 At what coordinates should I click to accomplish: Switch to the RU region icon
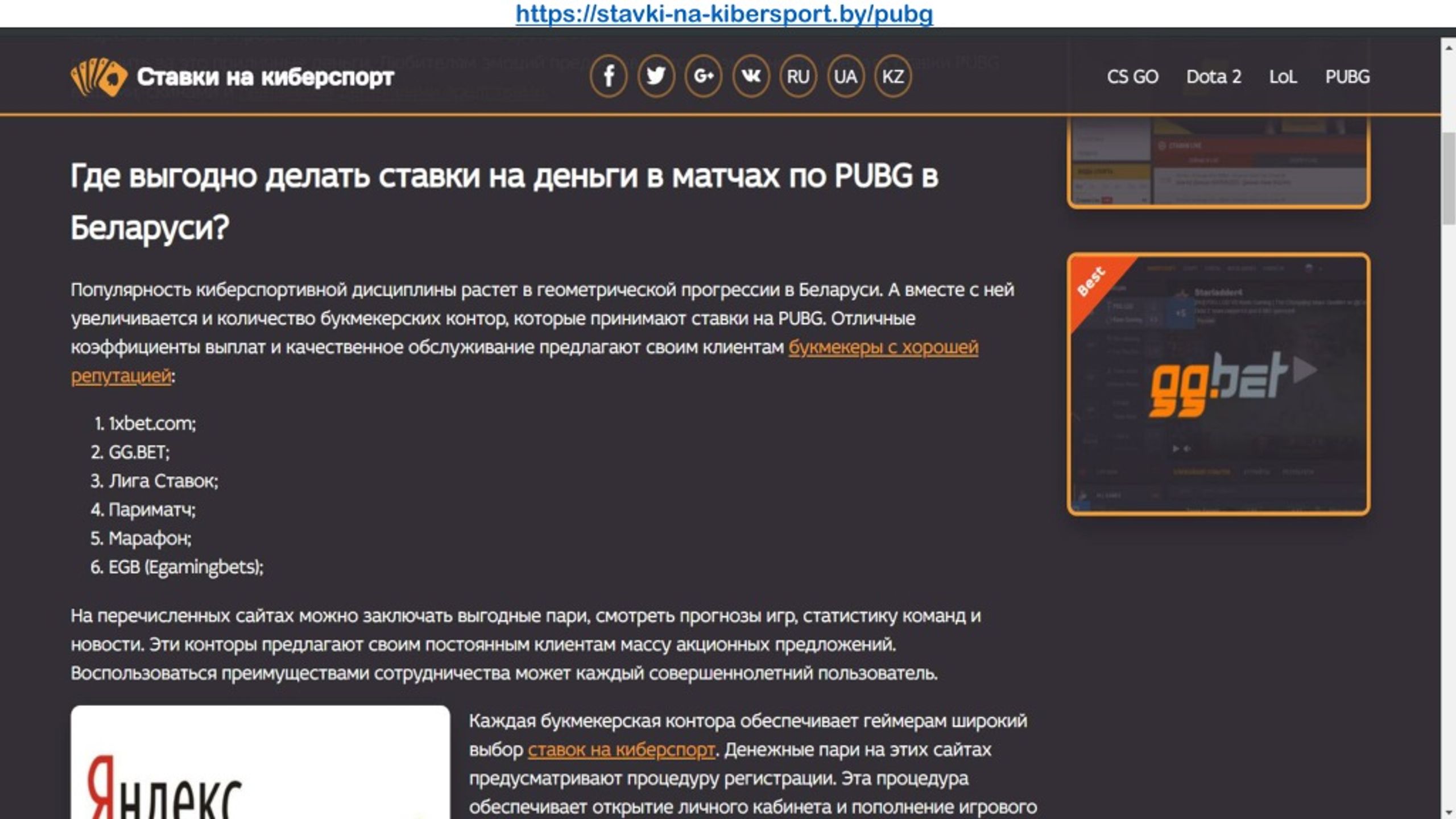pyautogui.click(x=798, y=76)
